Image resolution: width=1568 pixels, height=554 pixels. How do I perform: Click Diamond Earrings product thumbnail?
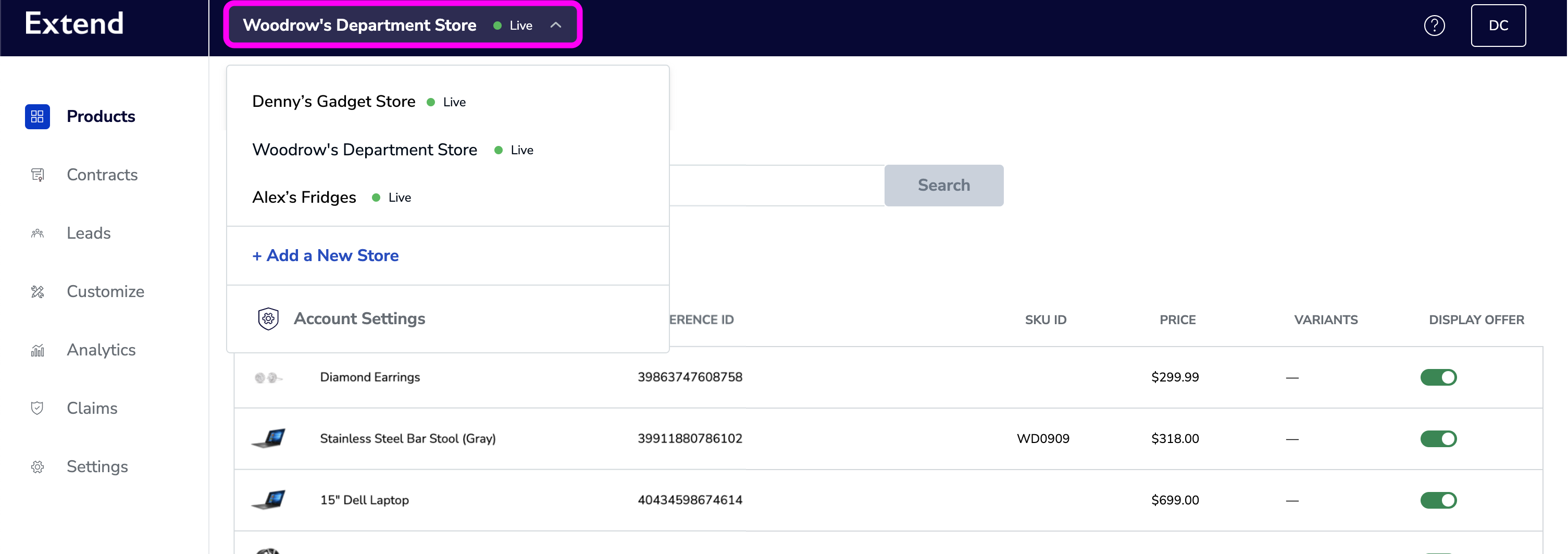[268, 378]
